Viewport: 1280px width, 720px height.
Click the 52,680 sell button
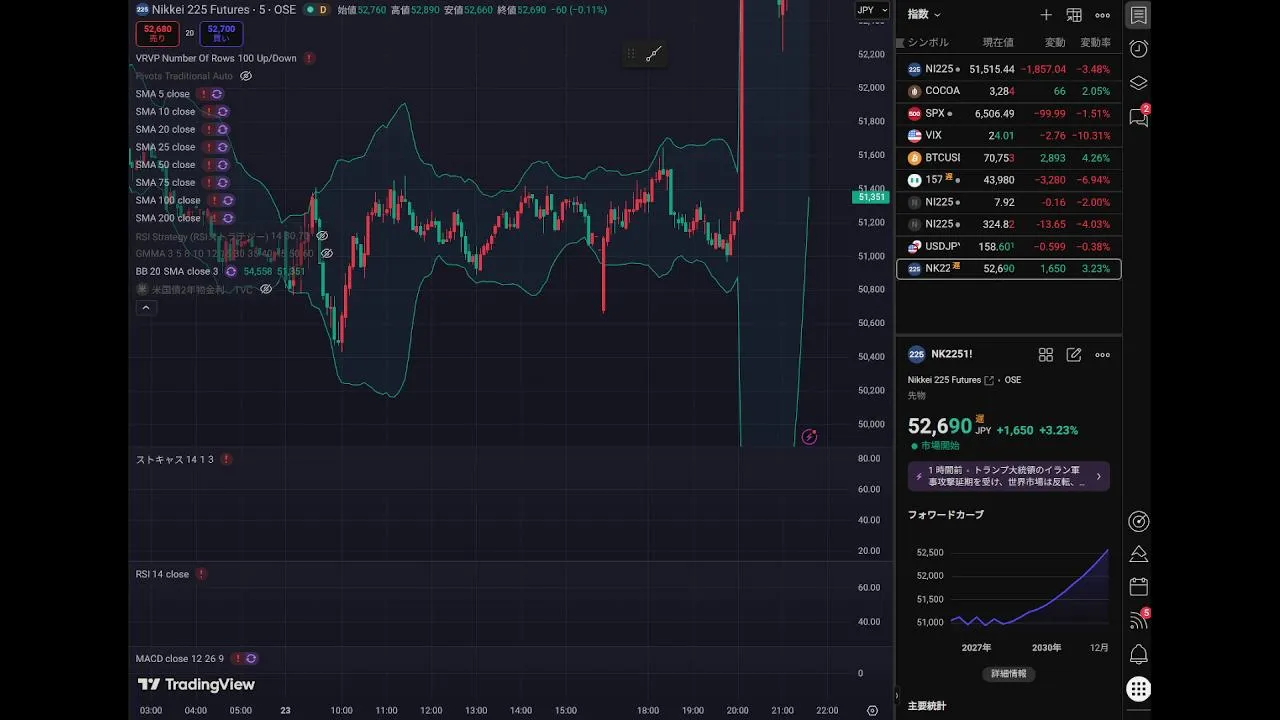click(x=158, y=34)
